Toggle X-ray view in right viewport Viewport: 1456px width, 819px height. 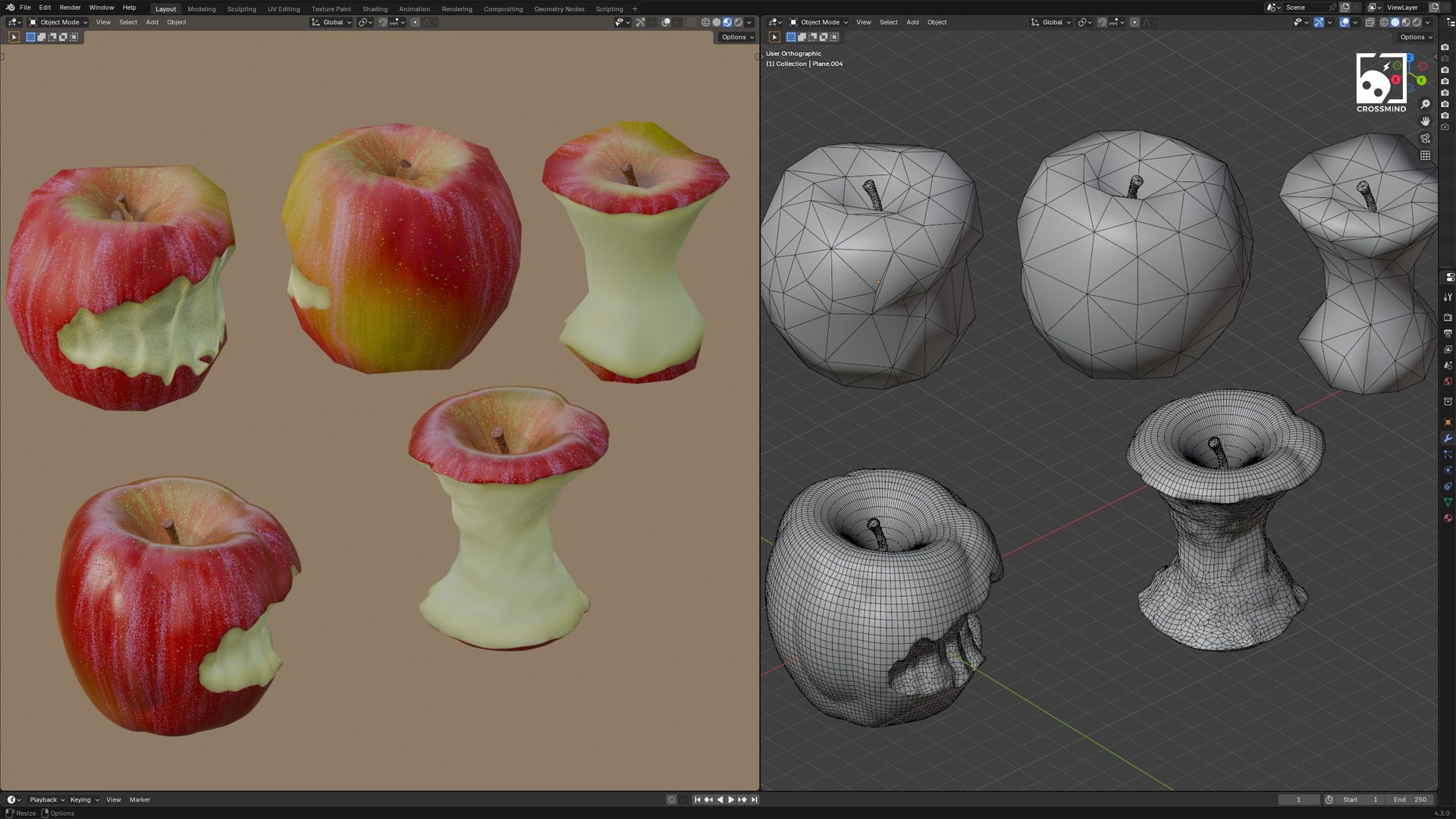[x=1370, y=22]
